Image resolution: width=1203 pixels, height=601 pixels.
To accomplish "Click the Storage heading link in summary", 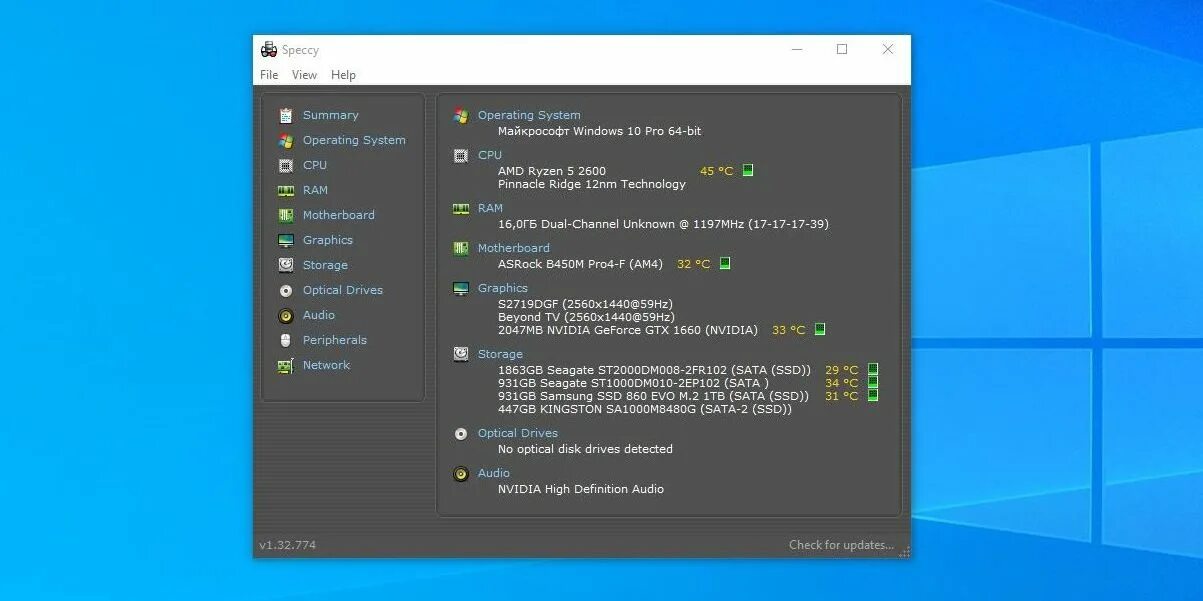I will pyautogui.click(x=500, y=354).
